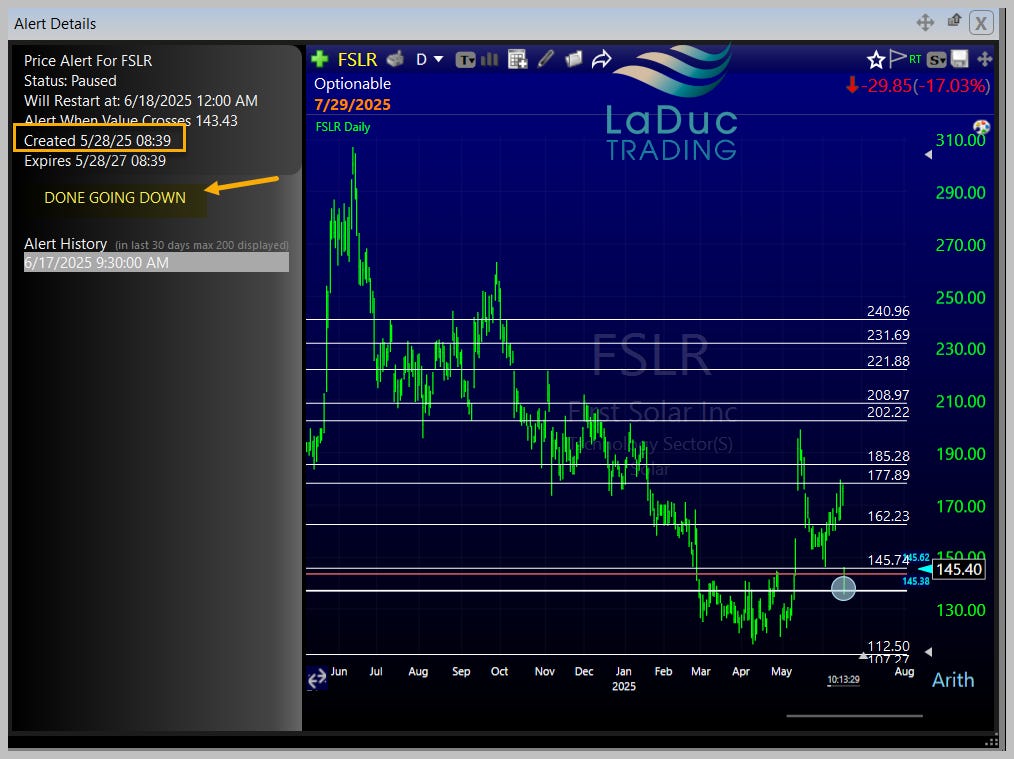The image size is (1014, 759).
Task: Close the Alert Details window
Action: pyautogui.click(x=981, y=23)
